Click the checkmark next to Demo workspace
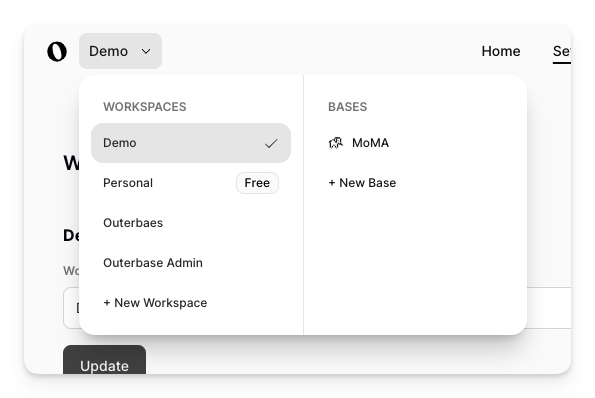The image size is (595, 398). (x=271, y=143)
